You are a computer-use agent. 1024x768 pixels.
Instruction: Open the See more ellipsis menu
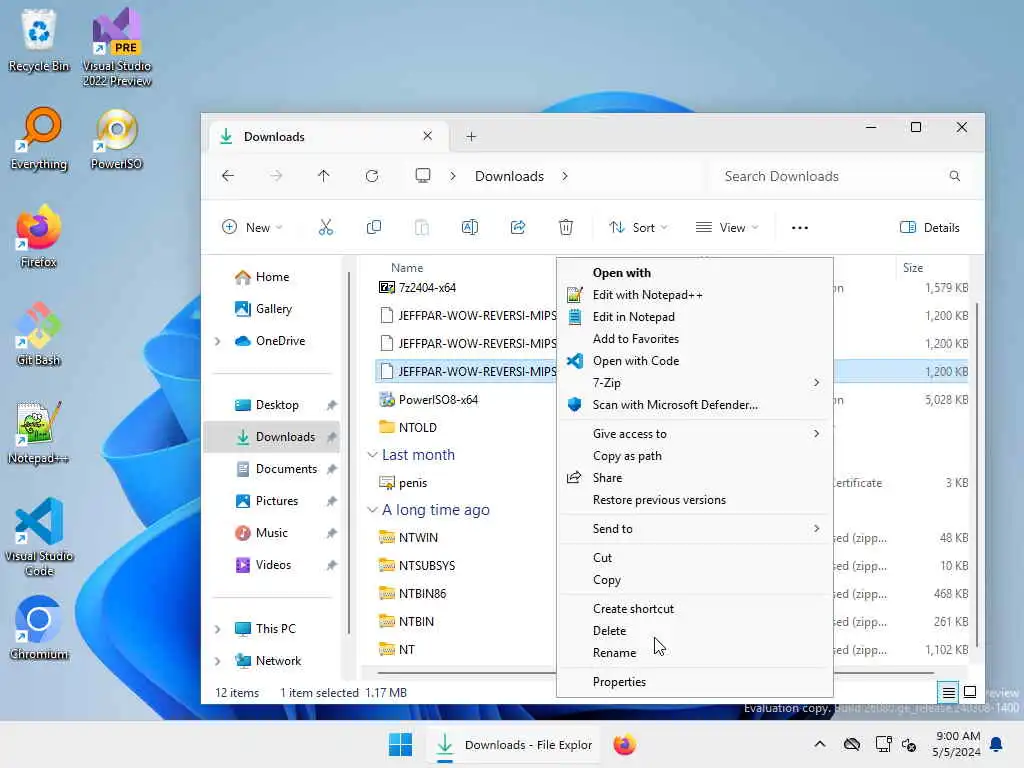tap(799, 227)
